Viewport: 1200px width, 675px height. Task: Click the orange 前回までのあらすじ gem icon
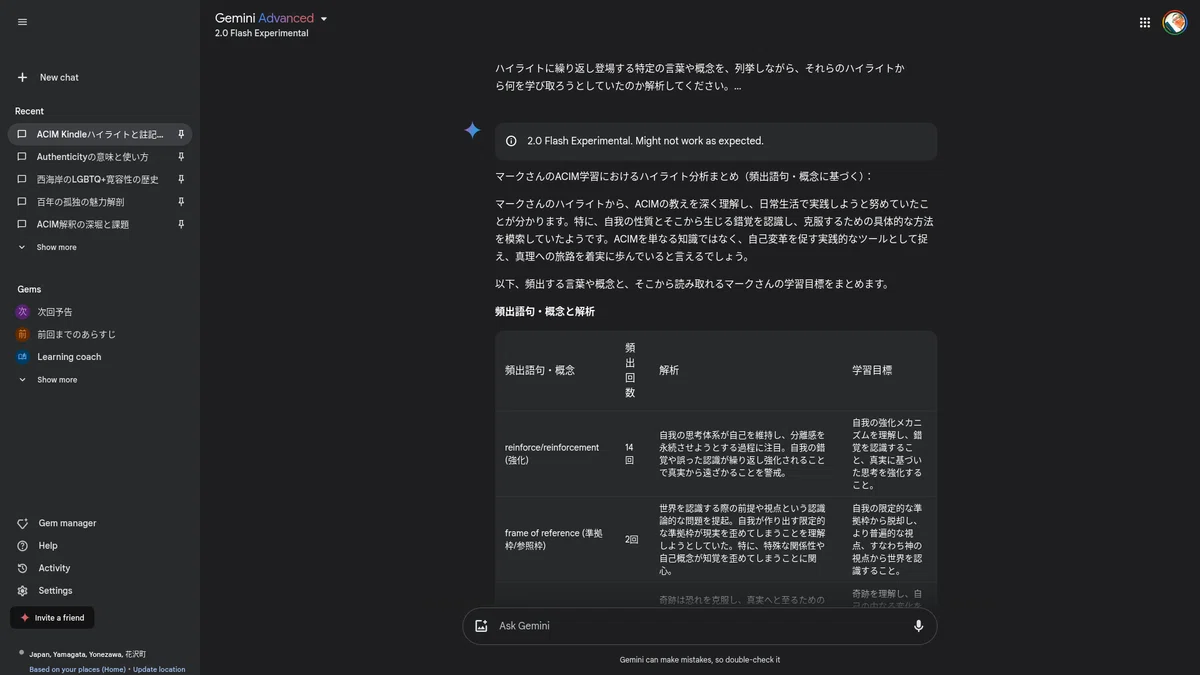point(22,334)
